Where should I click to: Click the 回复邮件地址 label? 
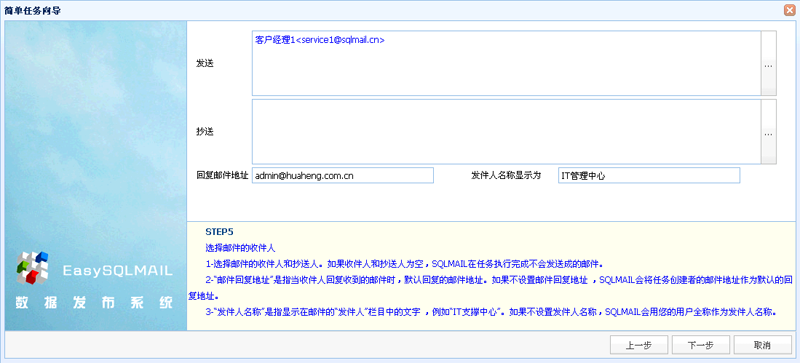[x=222, y=175]
